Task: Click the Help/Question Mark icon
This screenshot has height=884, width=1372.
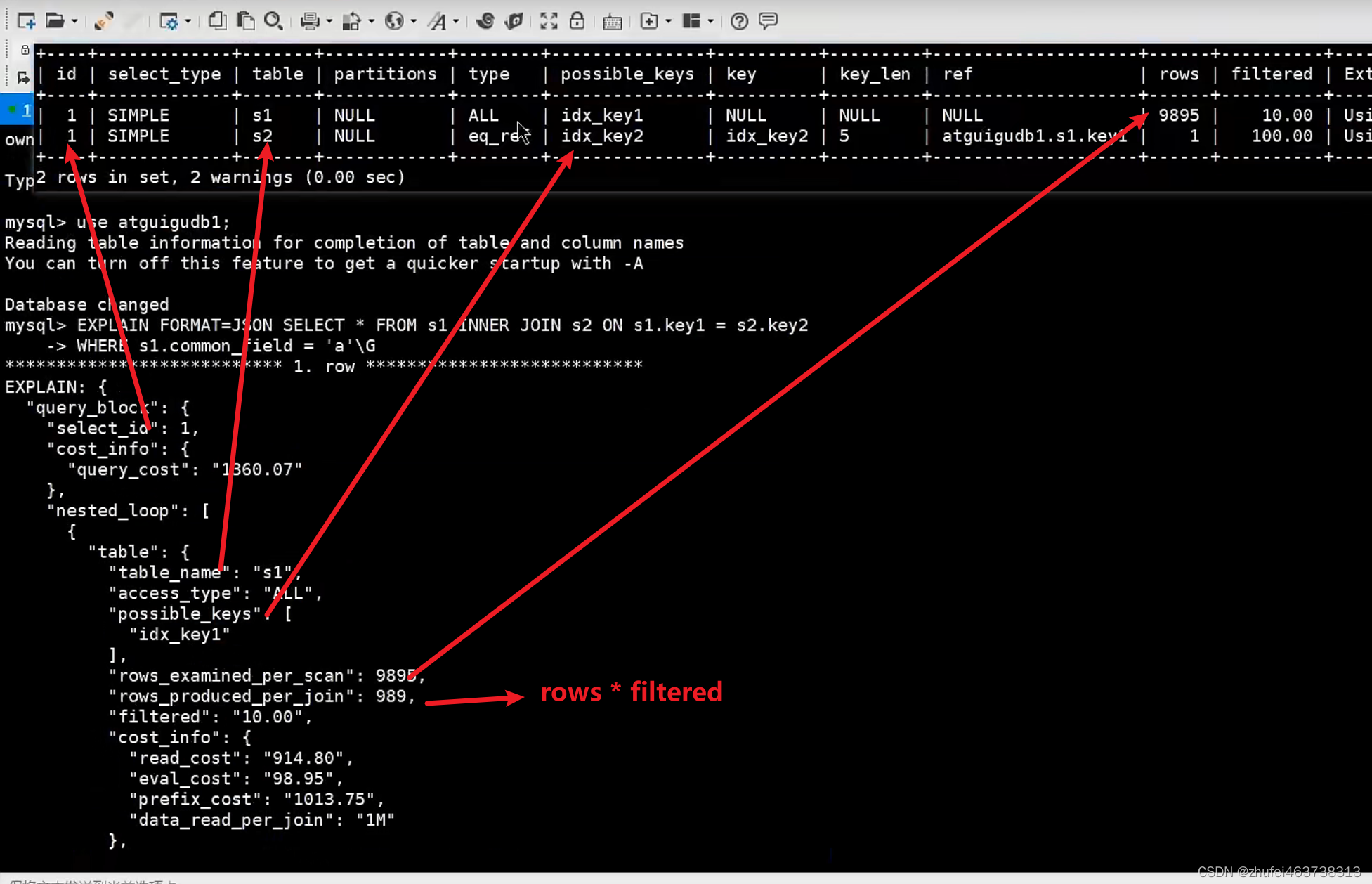Action: (739, 20)
